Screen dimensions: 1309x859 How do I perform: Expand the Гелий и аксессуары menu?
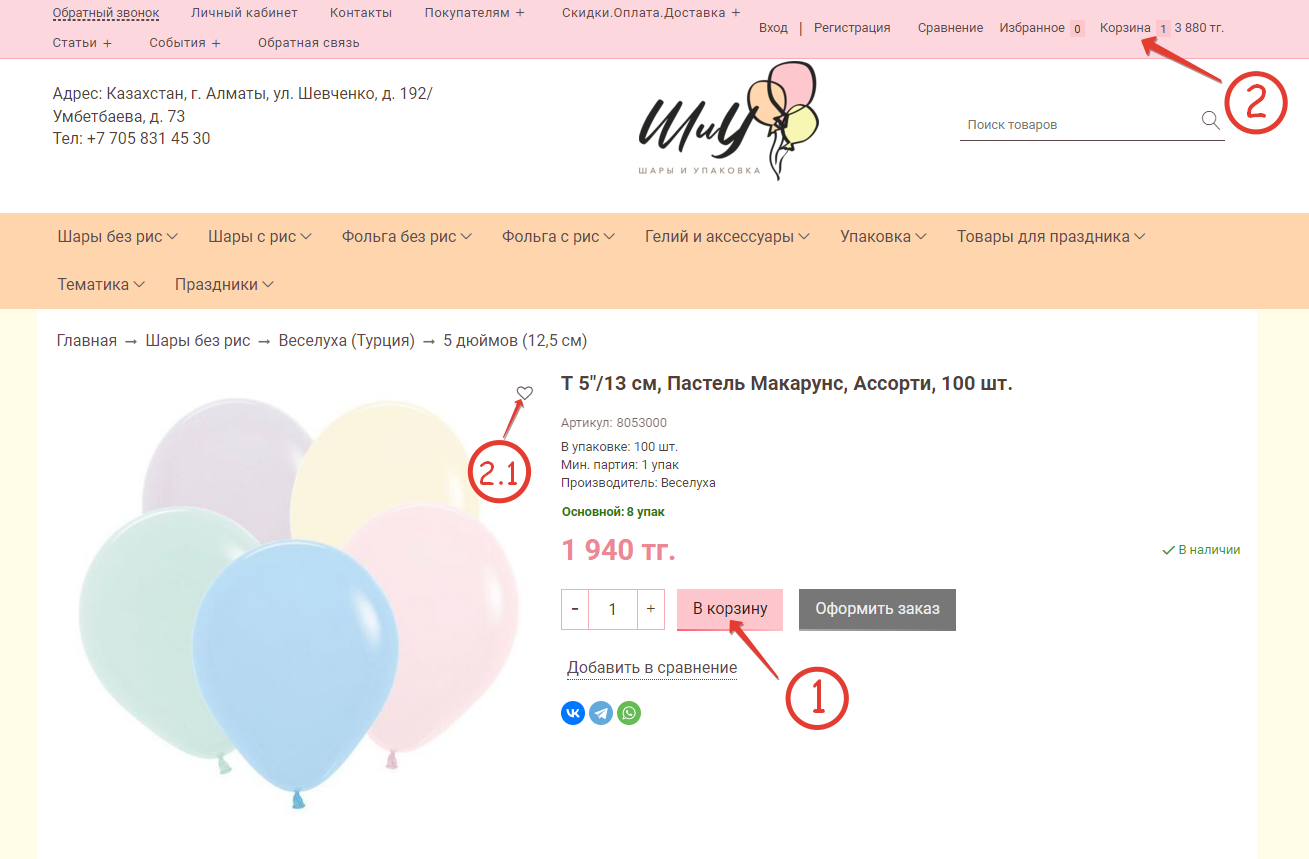(x=727, y=237)
